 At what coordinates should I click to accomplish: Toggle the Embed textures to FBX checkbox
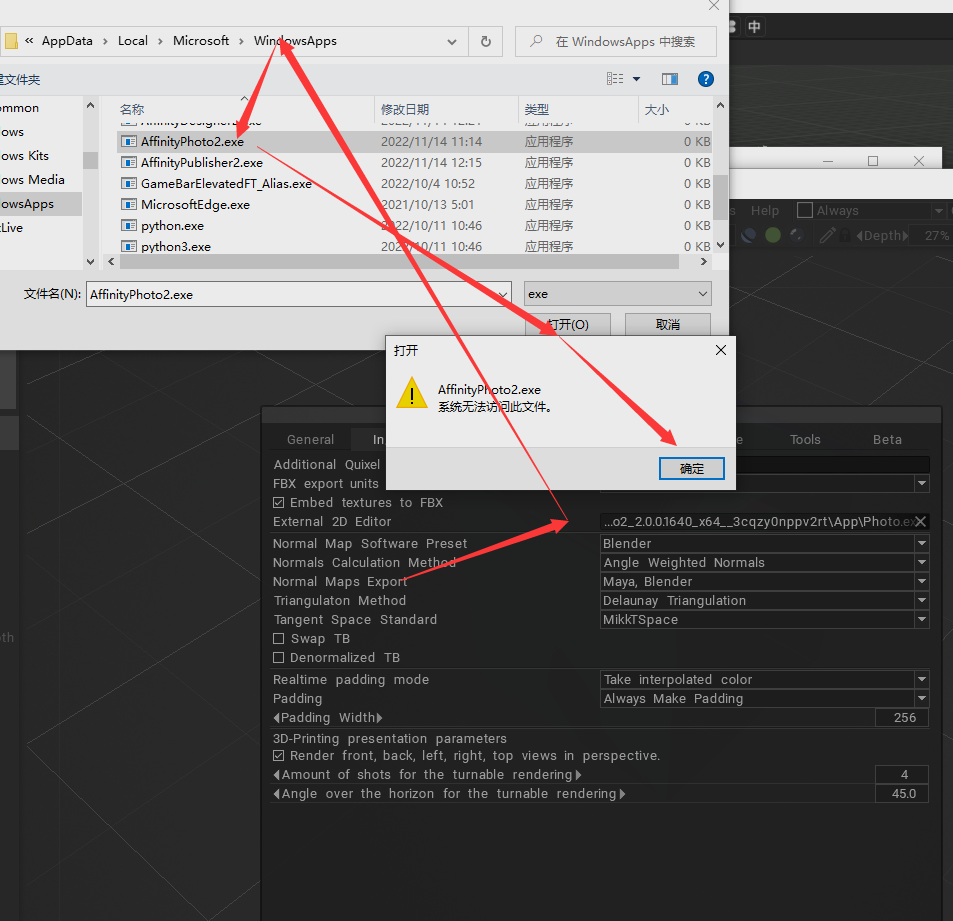pos(279,503)
